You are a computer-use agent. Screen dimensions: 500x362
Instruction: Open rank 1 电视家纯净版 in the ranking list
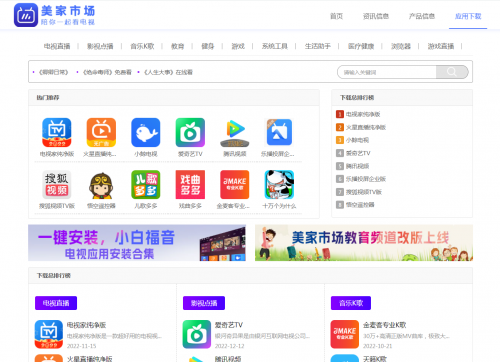click(363, 114)
